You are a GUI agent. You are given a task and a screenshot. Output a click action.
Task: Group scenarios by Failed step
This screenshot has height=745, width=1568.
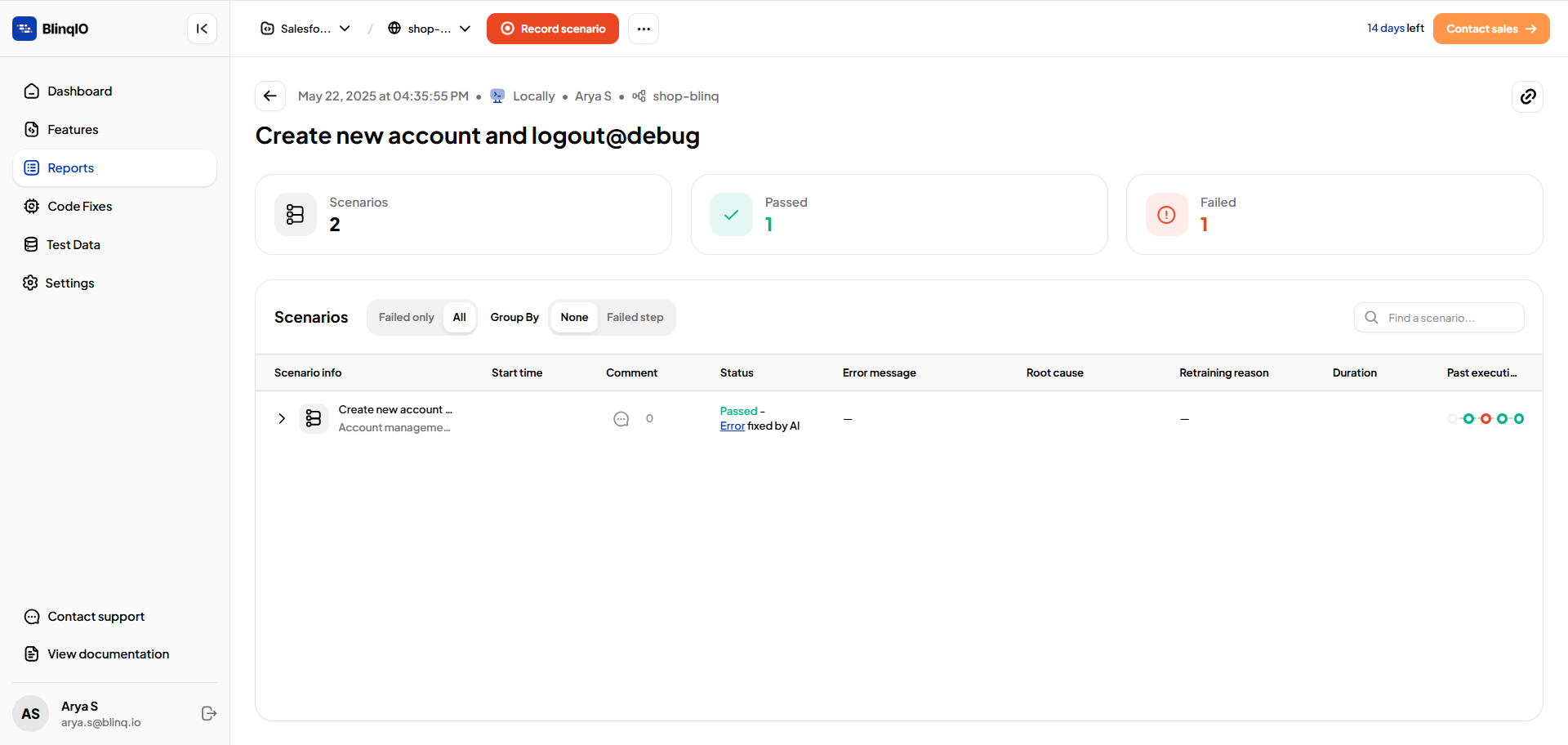pyautogui.click(x=635, y=317)
